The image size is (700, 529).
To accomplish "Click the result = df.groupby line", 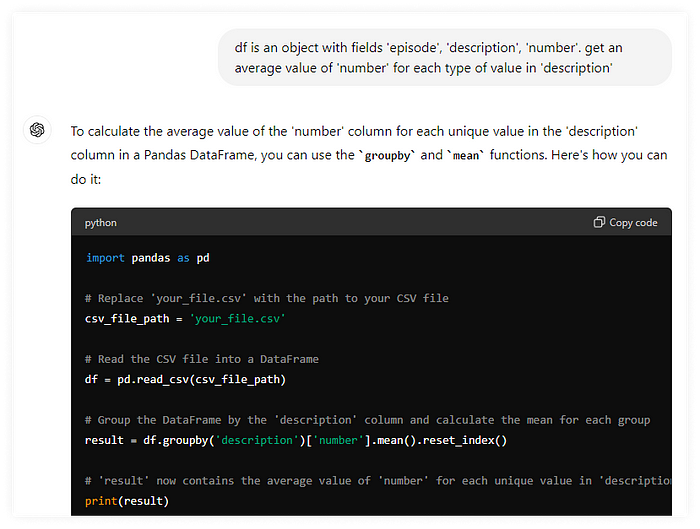I will pyautogui.click(x=296, y=440).
